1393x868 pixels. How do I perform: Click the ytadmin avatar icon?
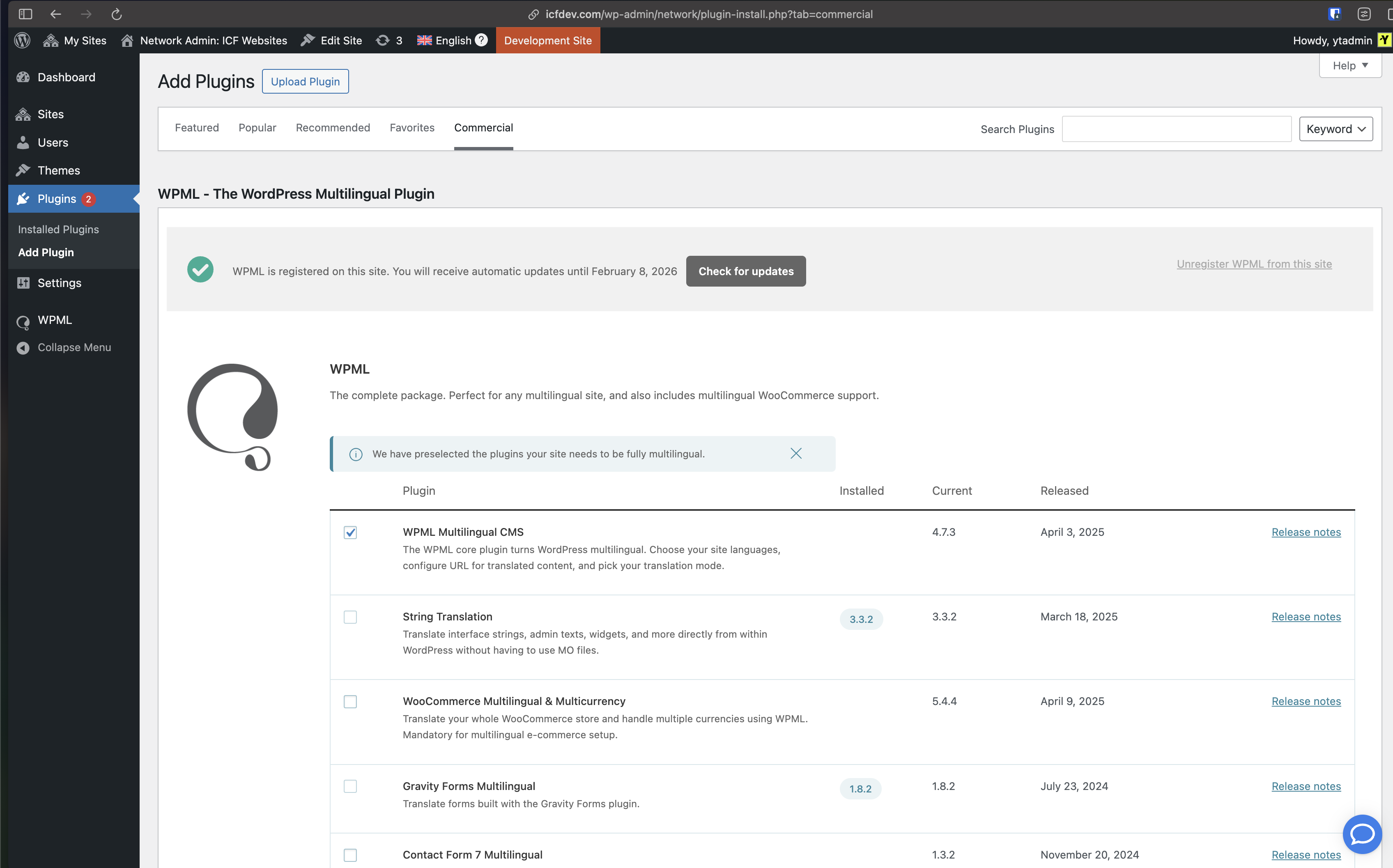tap(1385, 39)
